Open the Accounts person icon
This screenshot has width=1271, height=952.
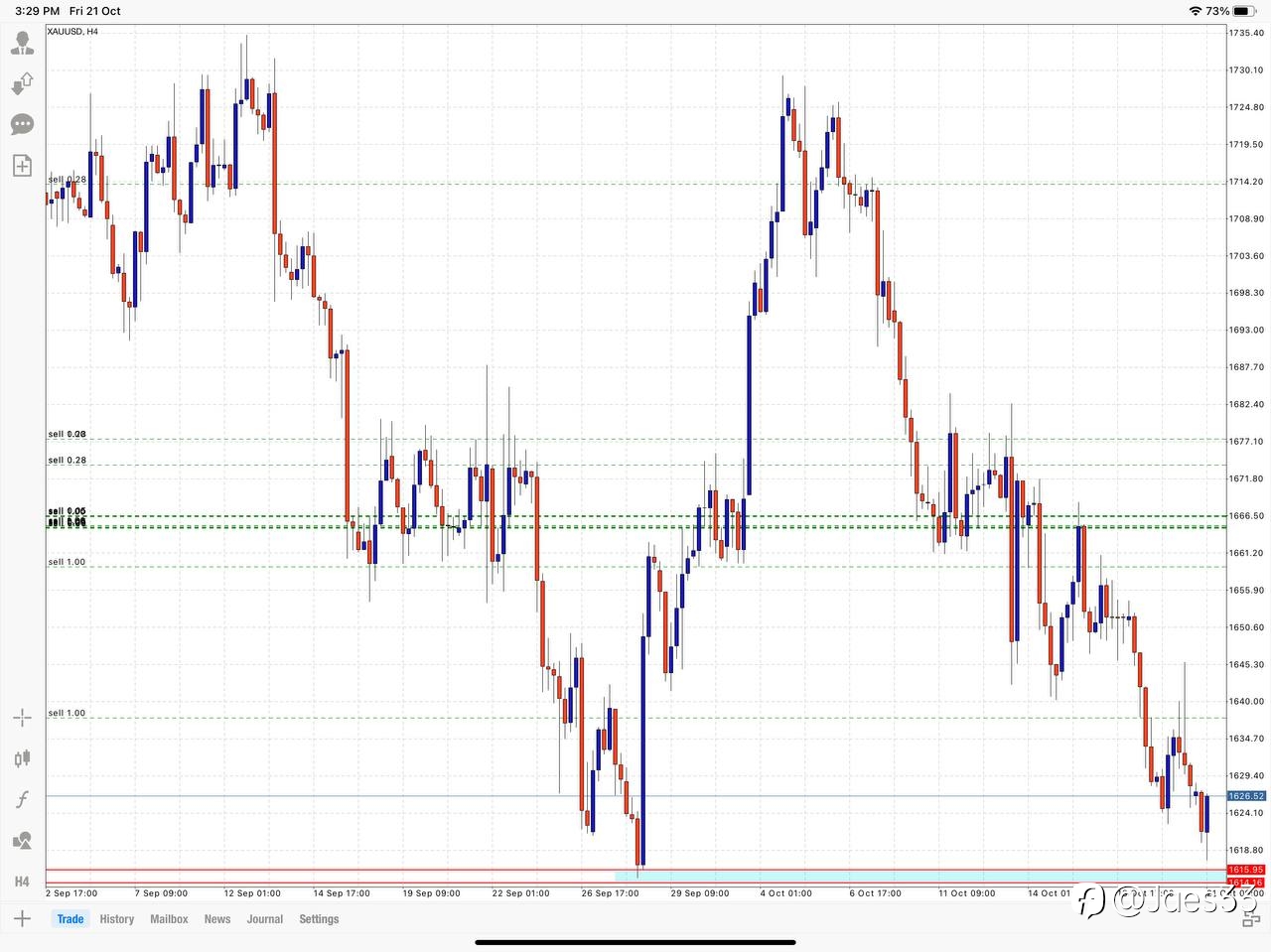click(22, 44)
